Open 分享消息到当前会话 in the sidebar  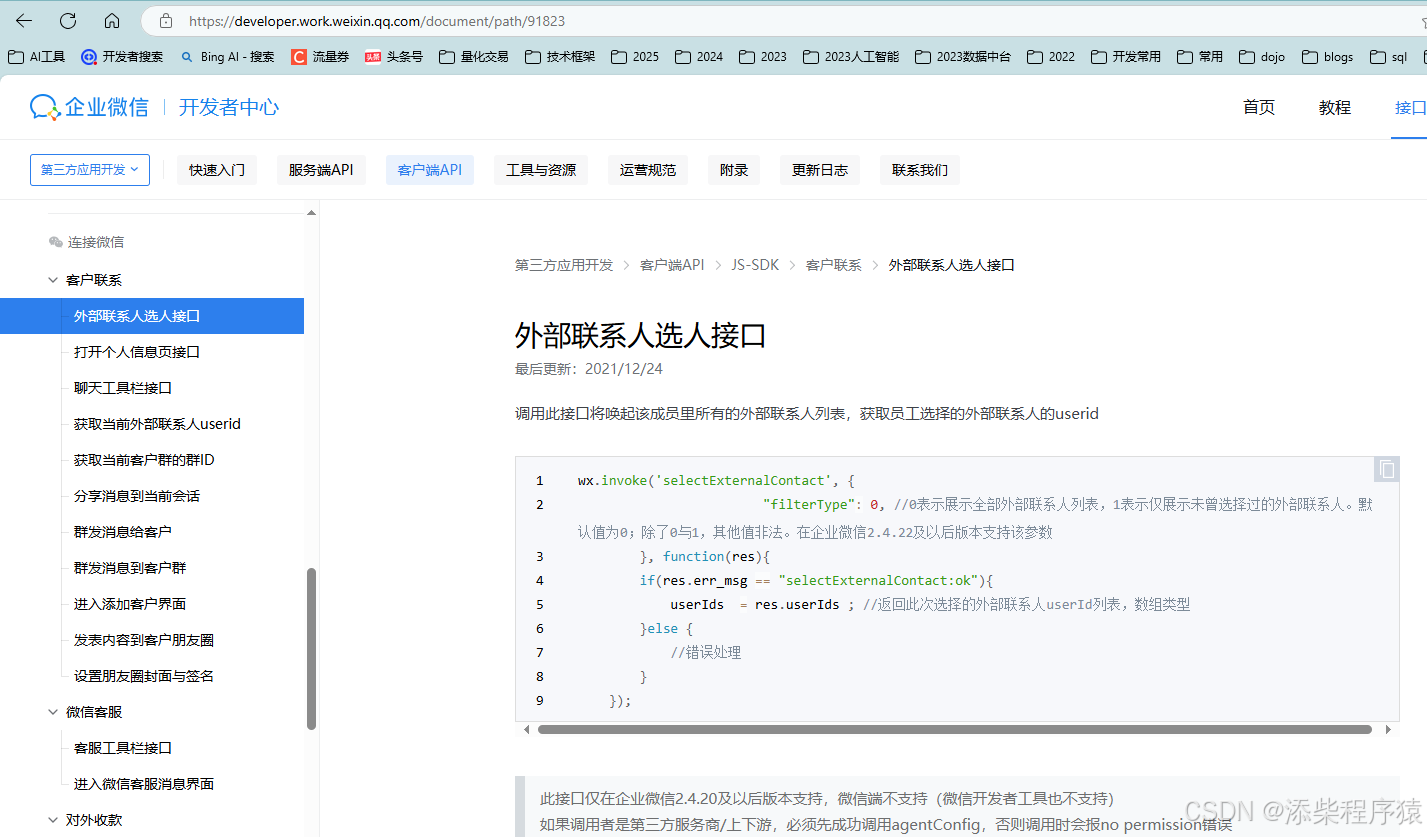tap(137, 496)
